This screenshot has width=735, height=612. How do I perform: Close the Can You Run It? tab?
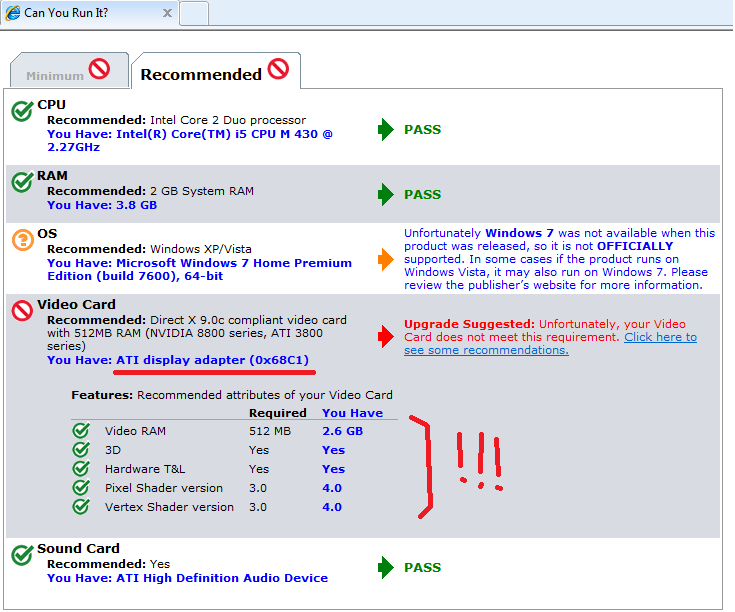pyautogui.click(x=167, y=13)
